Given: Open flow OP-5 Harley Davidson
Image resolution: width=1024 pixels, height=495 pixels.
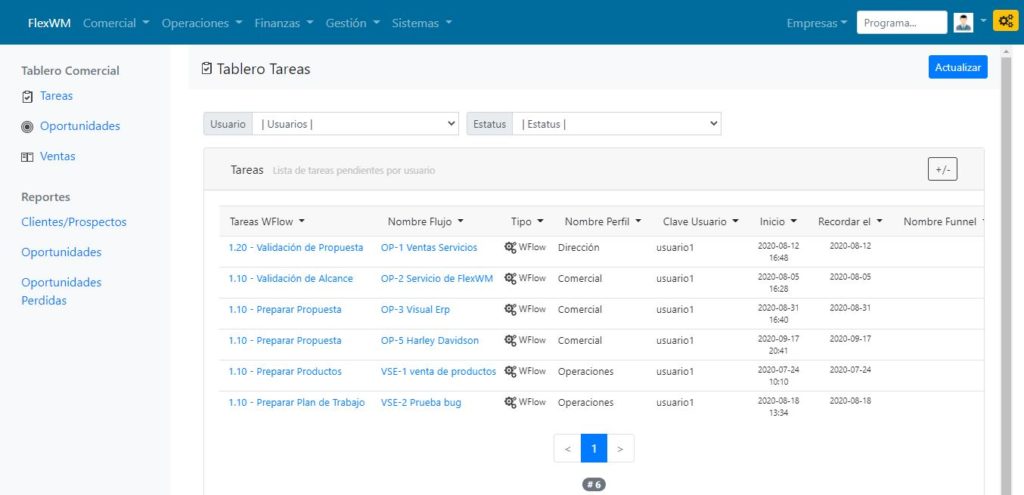Looking at the screenshot, I should (x=430, y=340).
